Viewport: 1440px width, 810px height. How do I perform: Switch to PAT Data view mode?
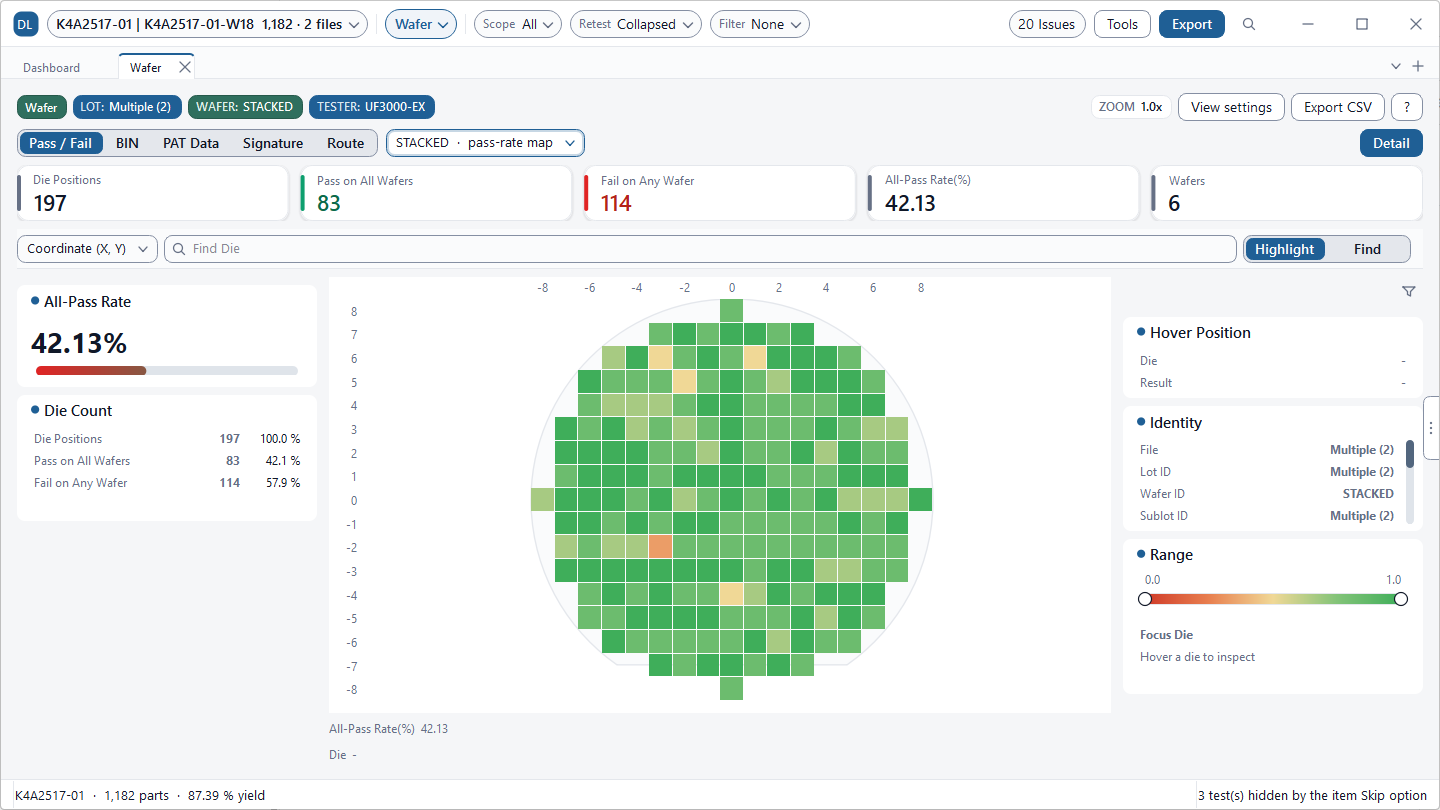191,143
